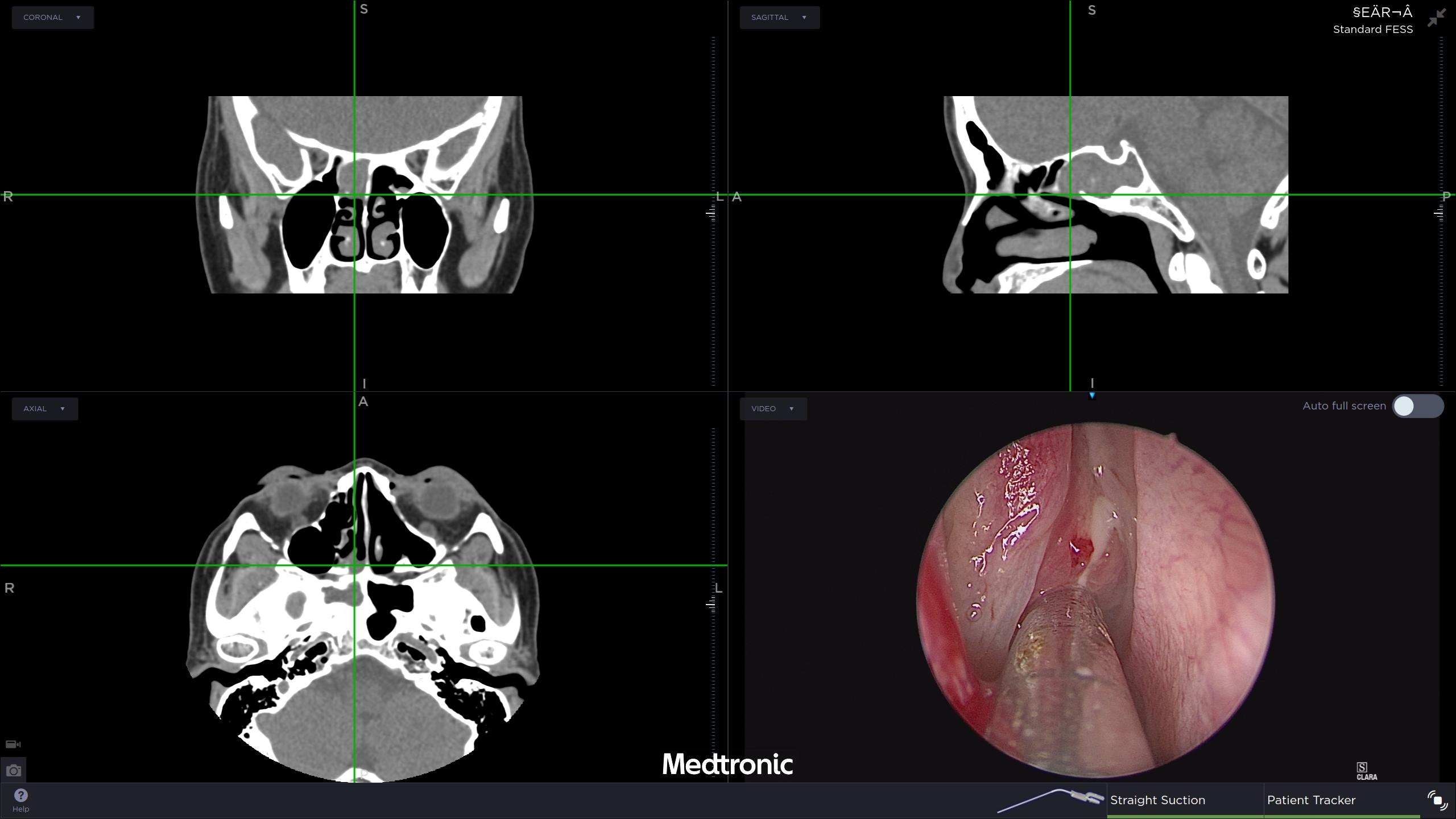Screen dimensions: 1456x819
Task: Take a screenshot with the camera icon
Action: pyautogui.click(x=14, y=771)
